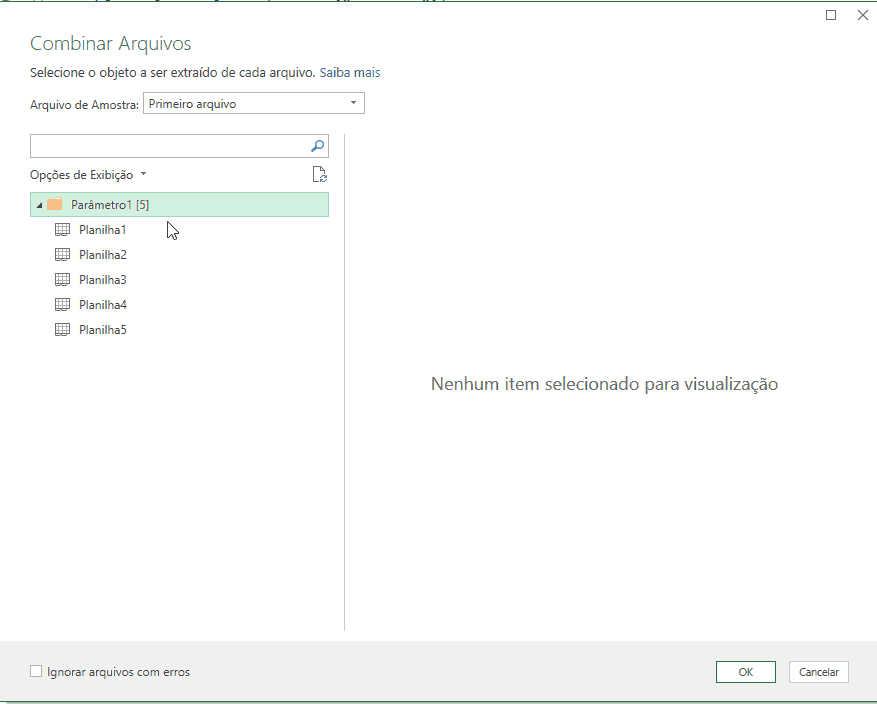Click the search magnifier icon
The width and height of the screenshot is (877, 704).
[318, 145]
